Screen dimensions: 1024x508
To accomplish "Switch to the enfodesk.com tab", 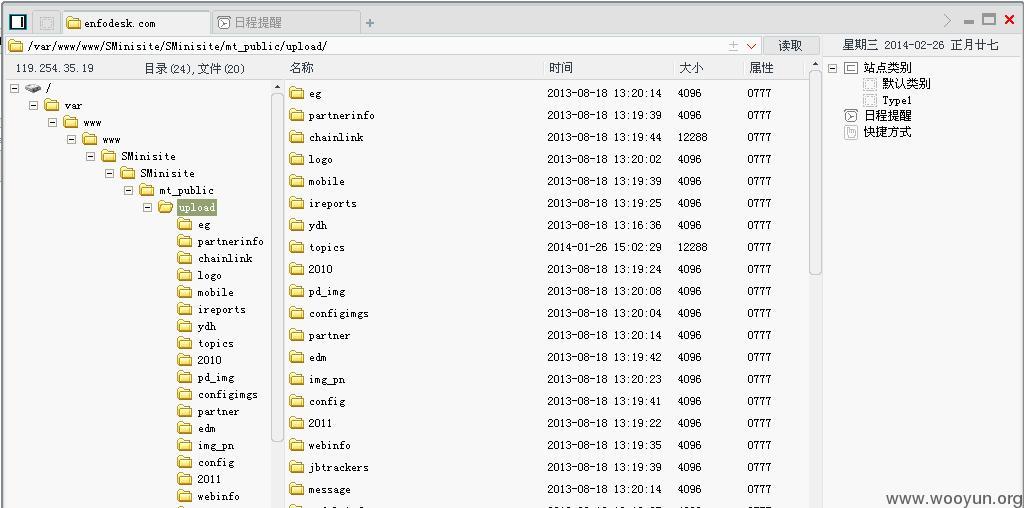I will click(x=136, y=23).
